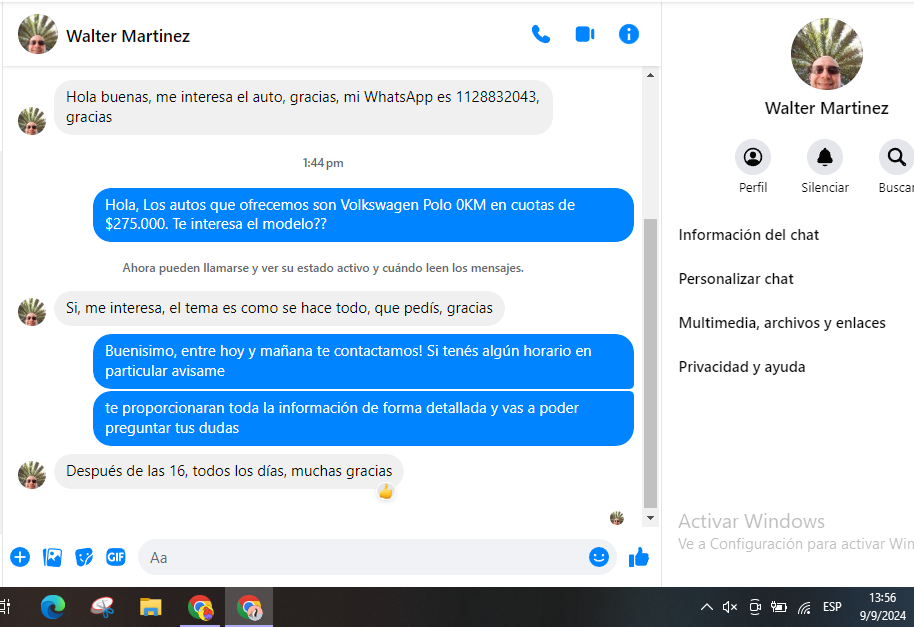The height and width of the screenshot is (627, 914).
Task: Click Walter Martinez name in the side panel
Action: [827, 108]
